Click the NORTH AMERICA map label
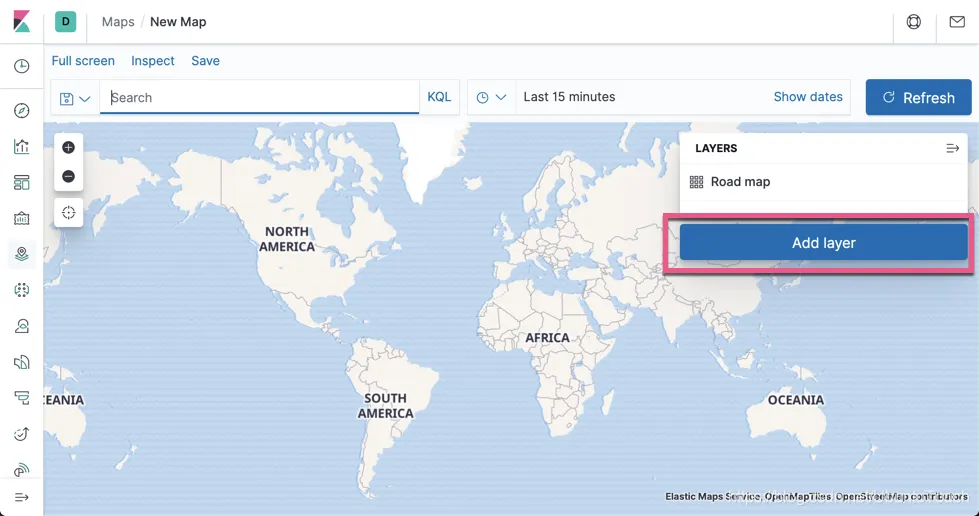 pos(287,239)
